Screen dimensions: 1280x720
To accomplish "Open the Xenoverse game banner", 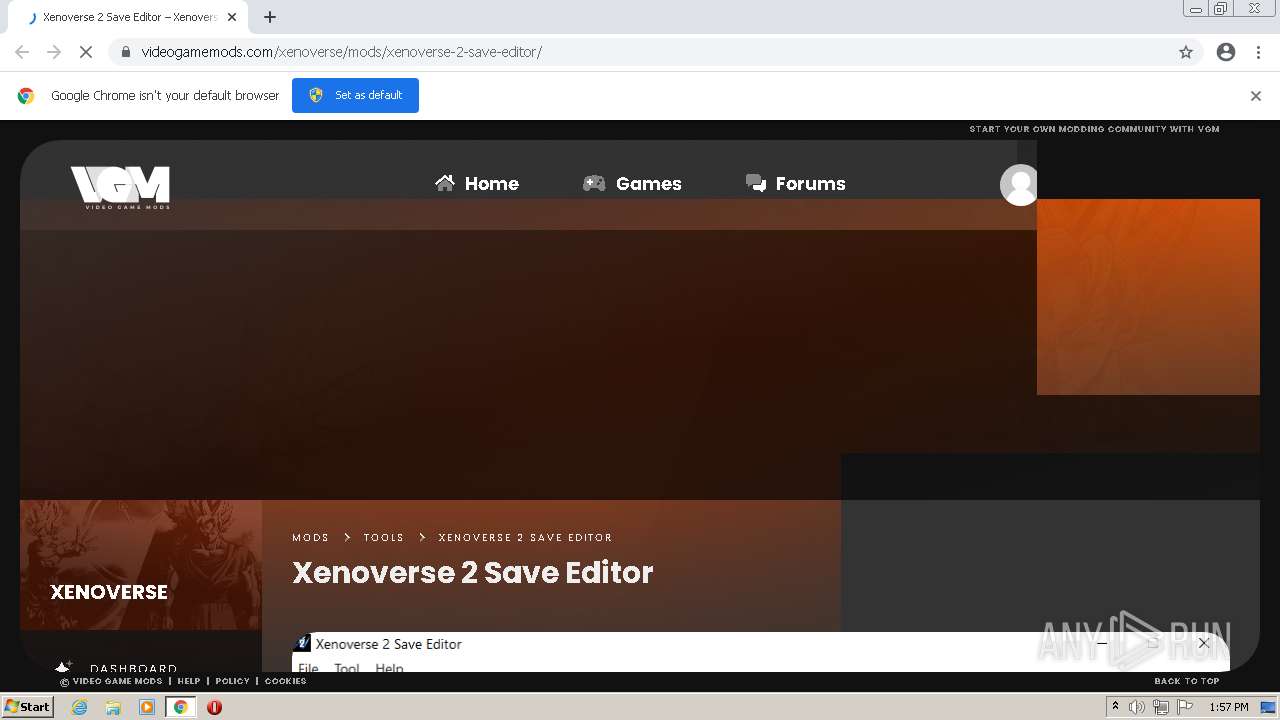I will 141,565.
